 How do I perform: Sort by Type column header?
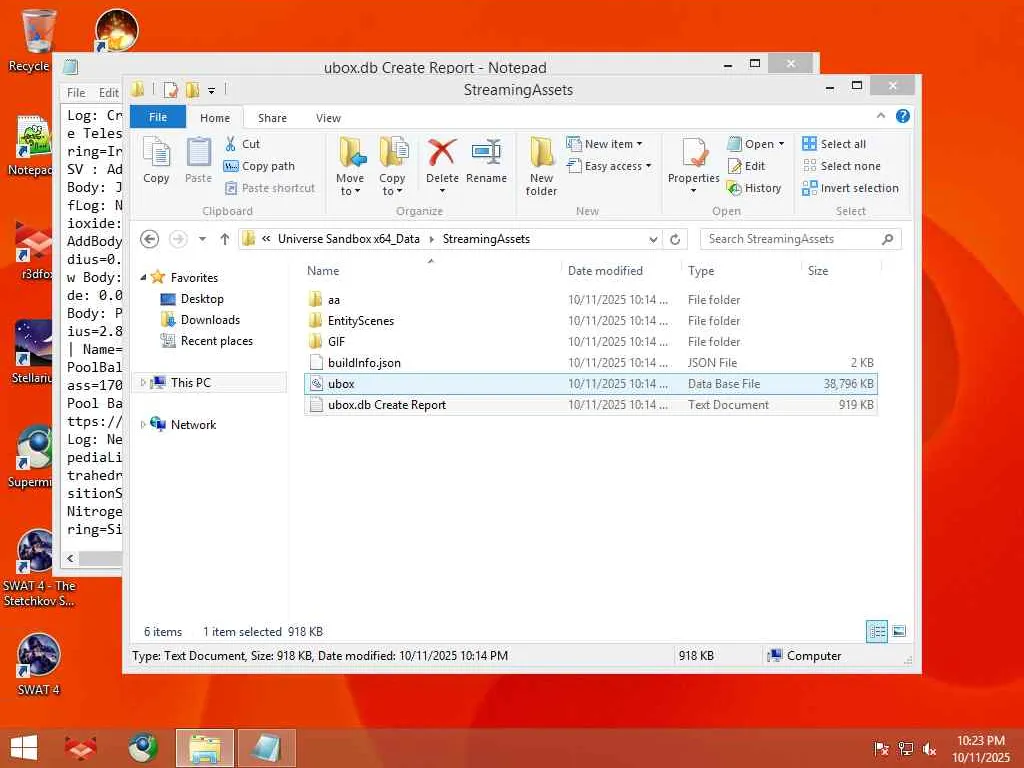point(741,270)
